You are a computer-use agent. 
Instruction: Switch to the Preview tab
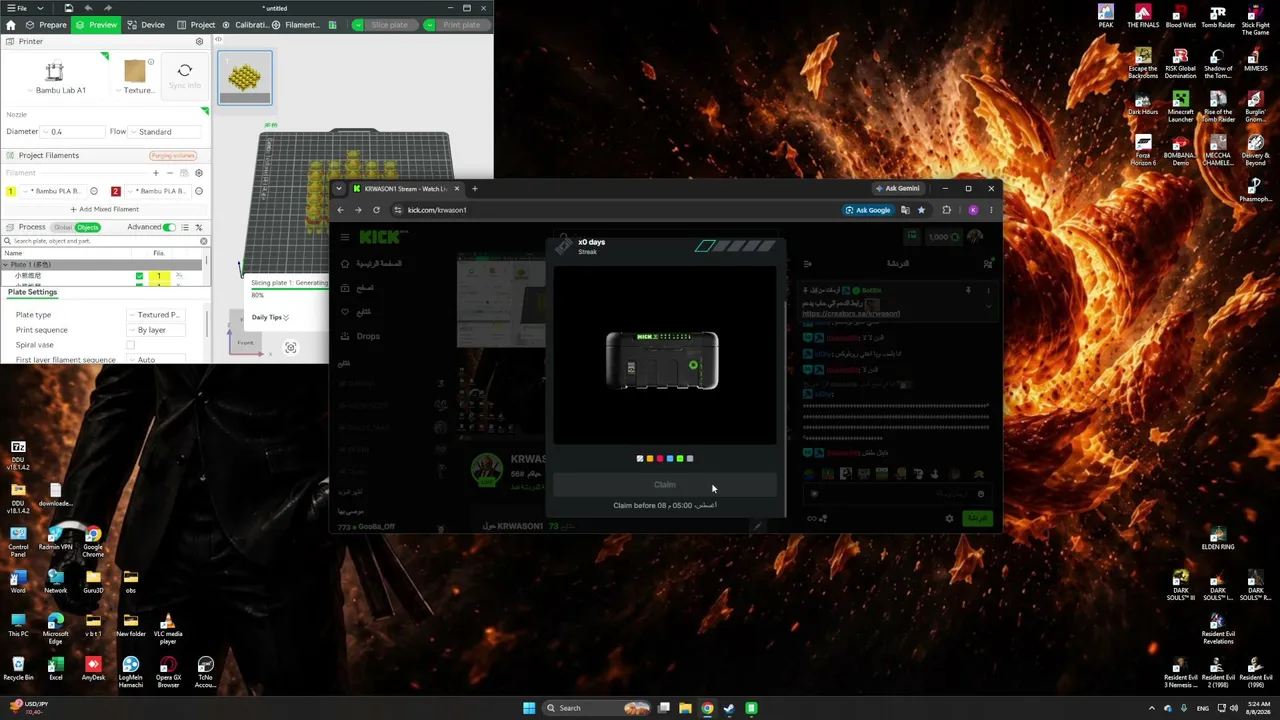pos(96,25)
